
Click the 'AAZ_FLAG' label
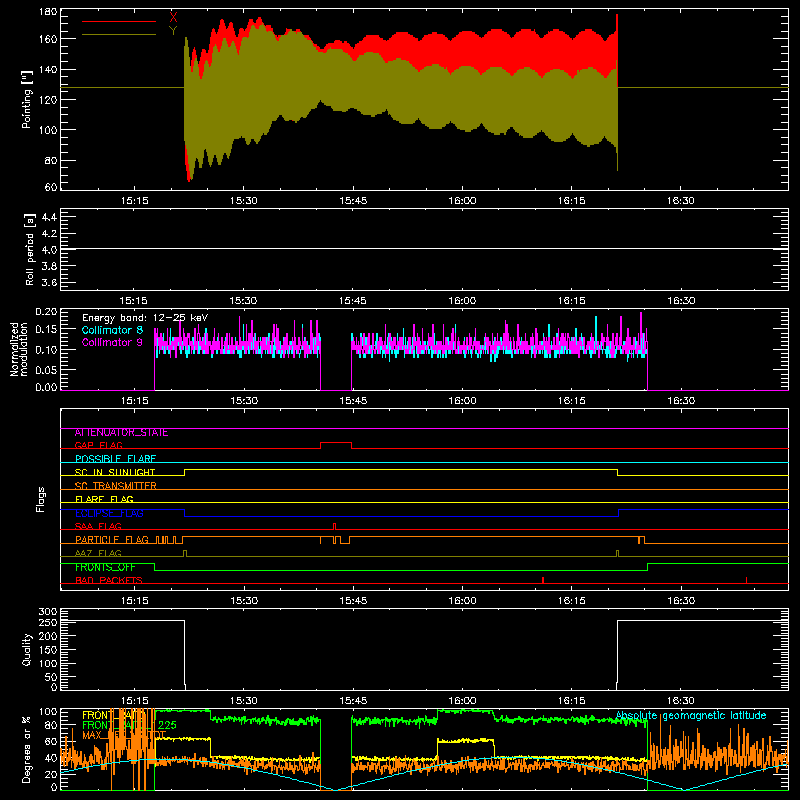click(98, 553)
